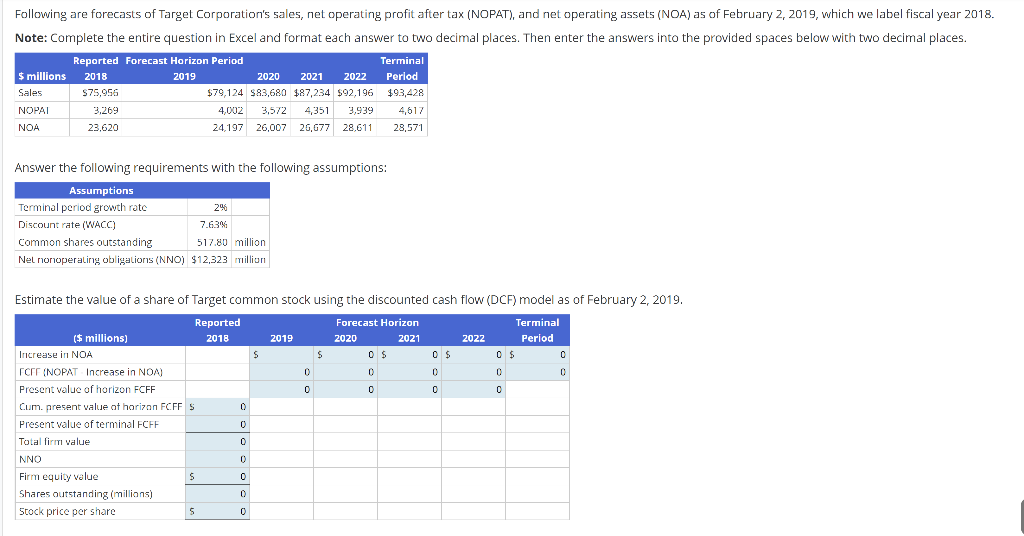Click the ($ millions) header in DCF table
Screen dimensions: 1024x536
tap(101, 338)
